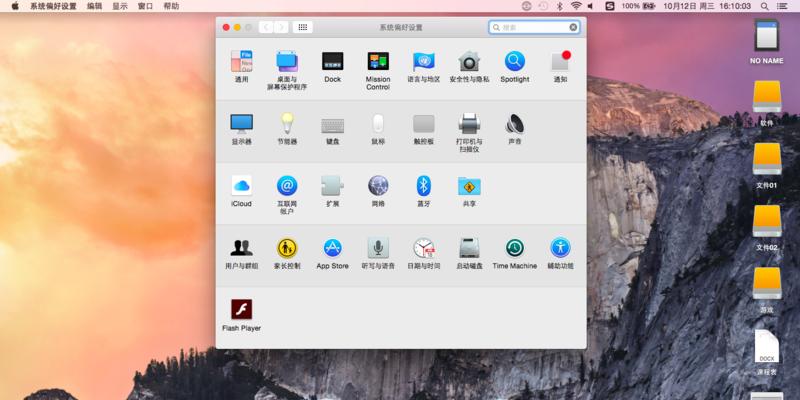The width and height of the screenshot is (800, 400).
Task: Click the back navigation arrow
Action: point(266,27)
